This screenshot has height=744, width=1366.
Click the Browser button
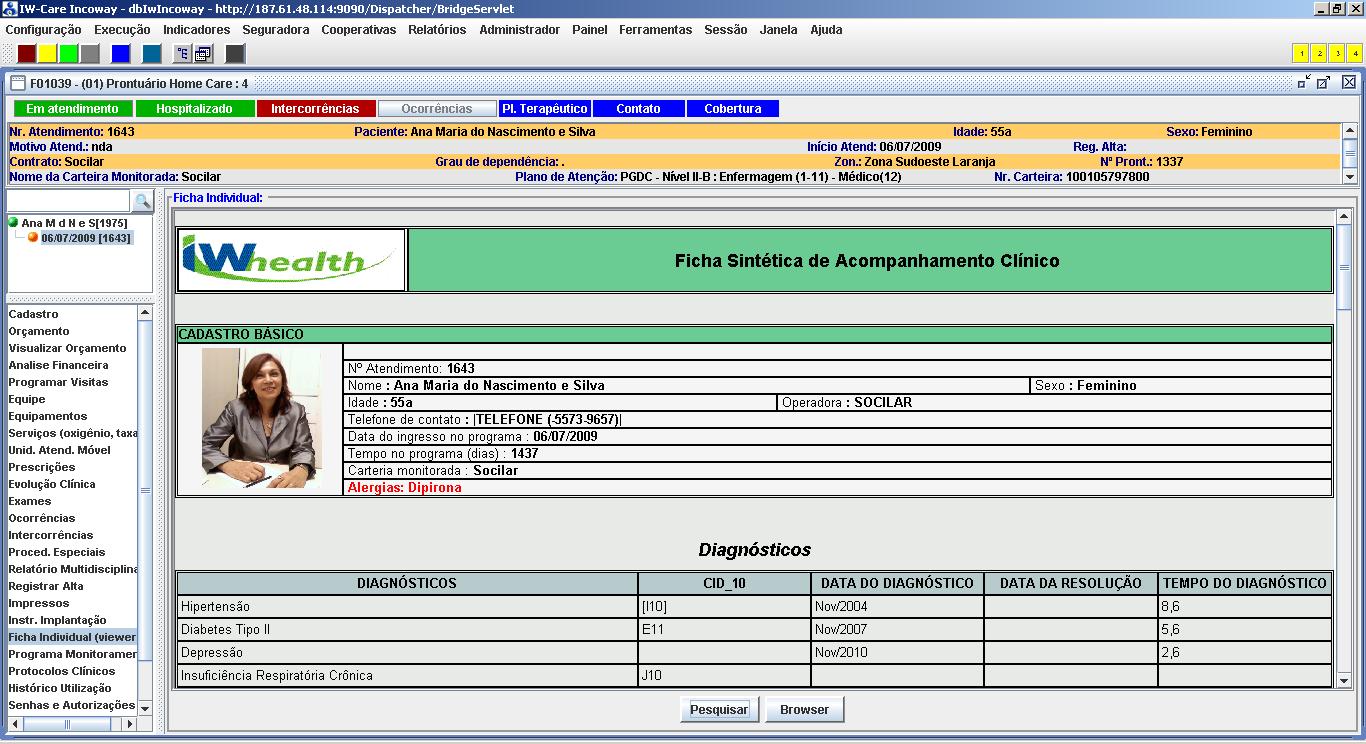pos(805,710)
